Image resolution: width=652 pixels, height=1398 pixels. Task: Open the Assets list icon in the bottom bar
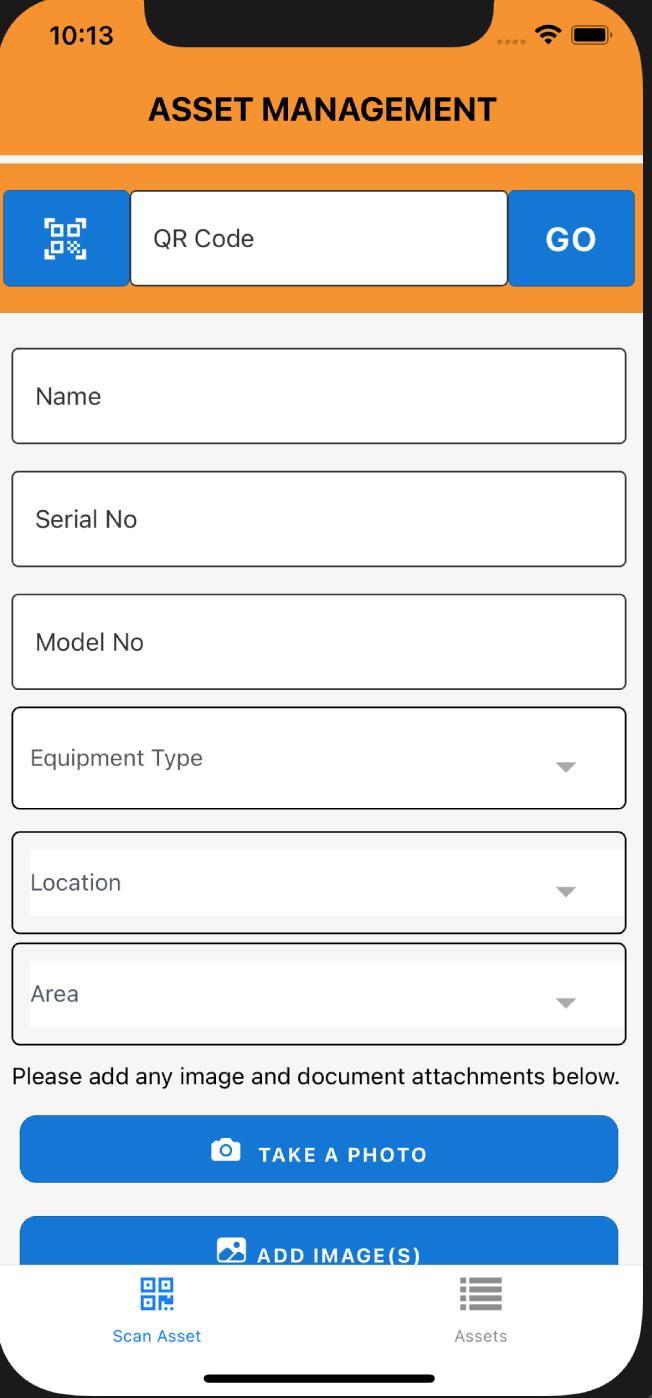(480, 1294)
